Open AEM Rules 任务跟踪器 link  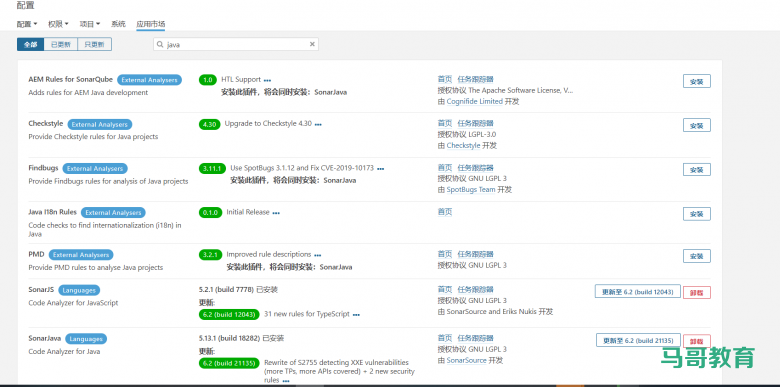[x=475, y=79]
